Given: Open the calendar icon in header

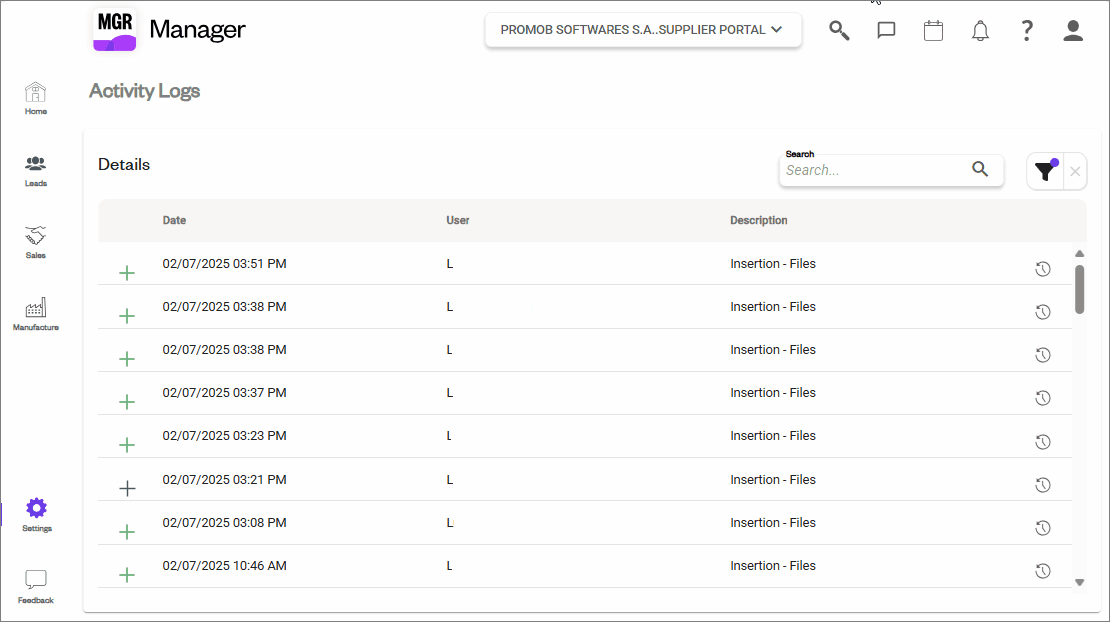Looking at the screenshot, I should point(933,30).
